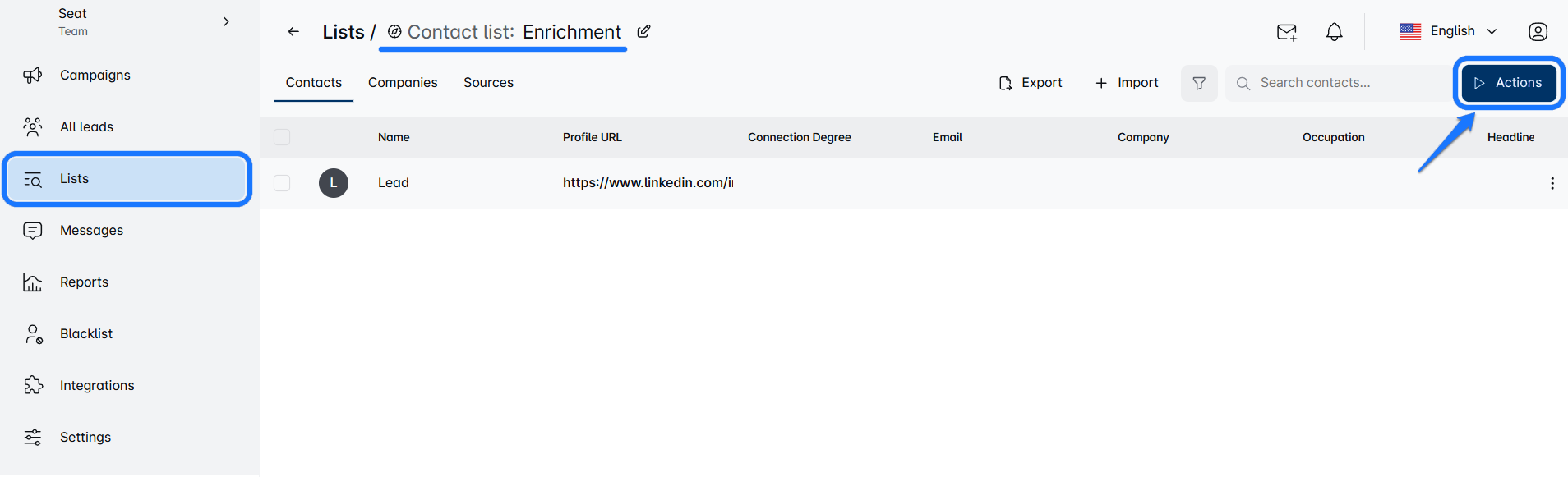The height and width of the screenshot is (477, 1568).
Task: Open the three-dot menu on the Lead row
Action: [x=1552, y=183]
